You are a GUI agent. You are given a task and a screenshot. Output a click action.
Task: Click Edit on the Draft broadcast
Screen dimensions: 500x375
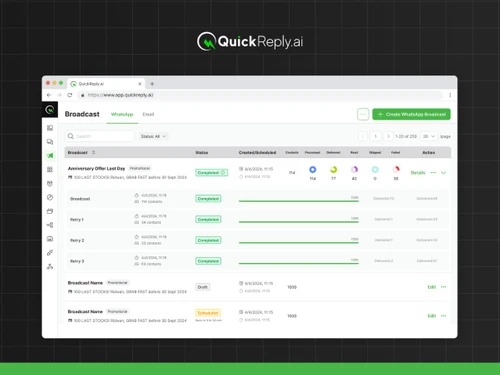[x=432, y=287]
